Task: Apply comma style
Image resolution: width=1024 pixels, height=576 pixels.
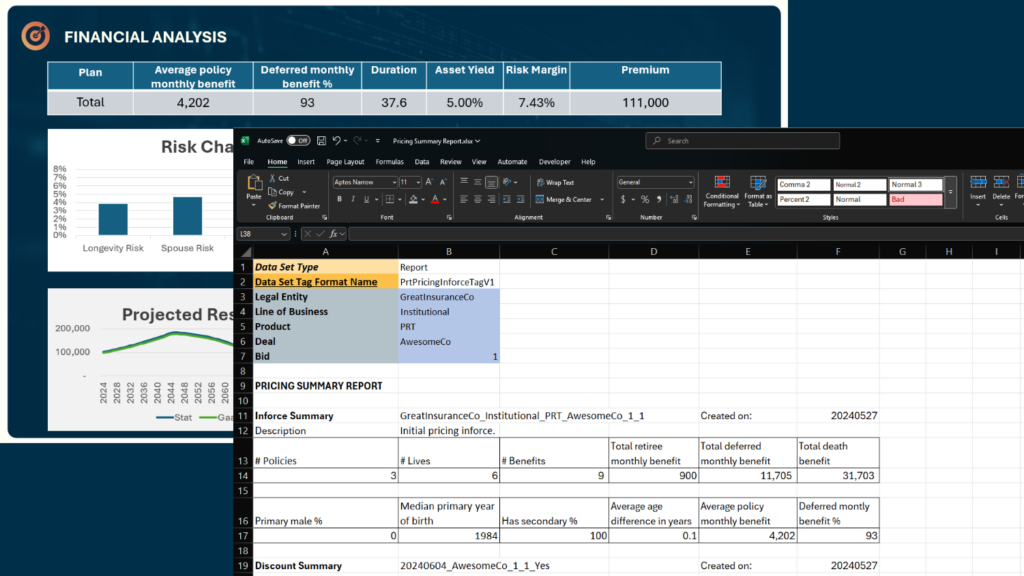Action: coord(659,199)
